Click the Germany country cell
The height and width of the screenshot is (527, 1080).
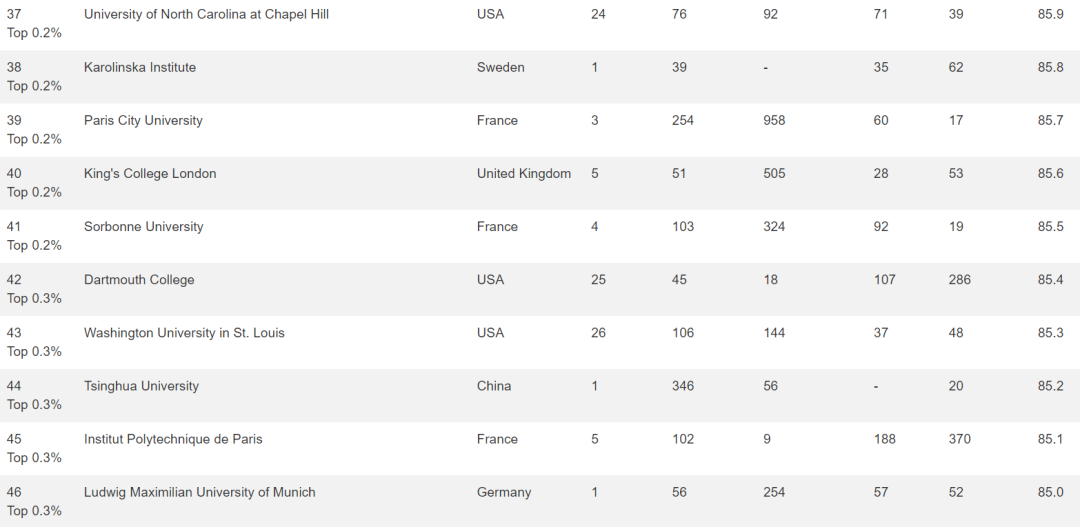503,493
